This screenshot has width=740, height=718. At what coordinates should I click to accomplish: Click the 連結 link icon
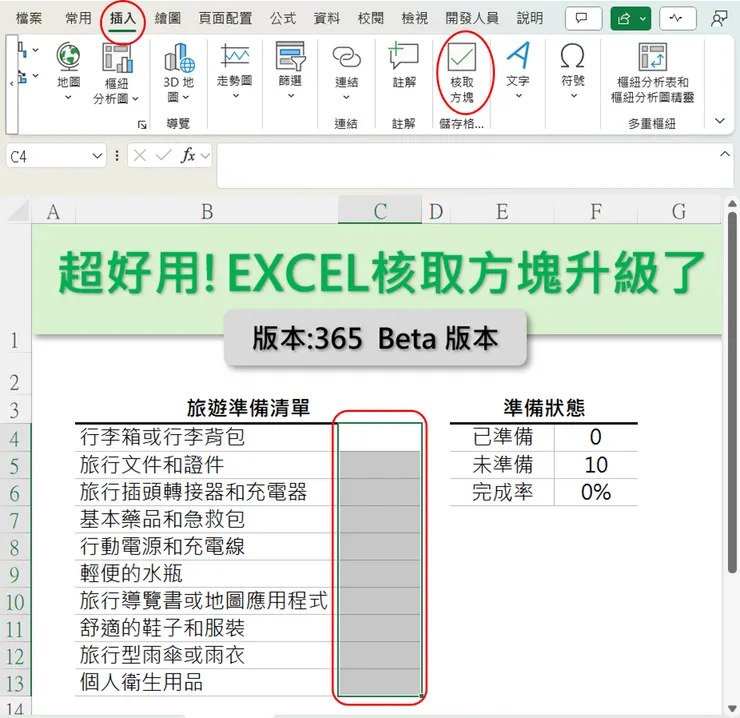pos(346,58)
